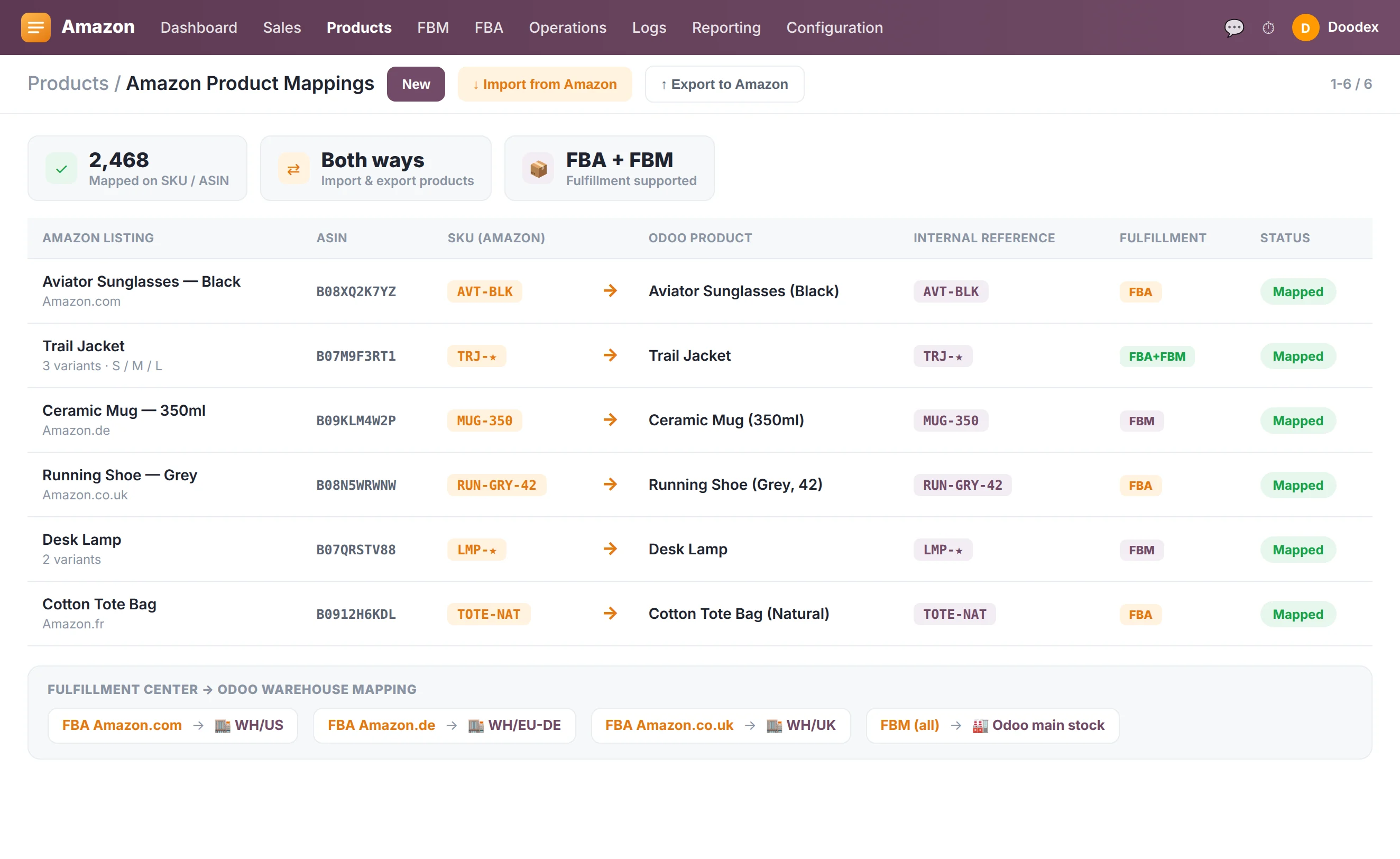
Task: Open the Dashboard menu
Action: (x=199, y=28)
